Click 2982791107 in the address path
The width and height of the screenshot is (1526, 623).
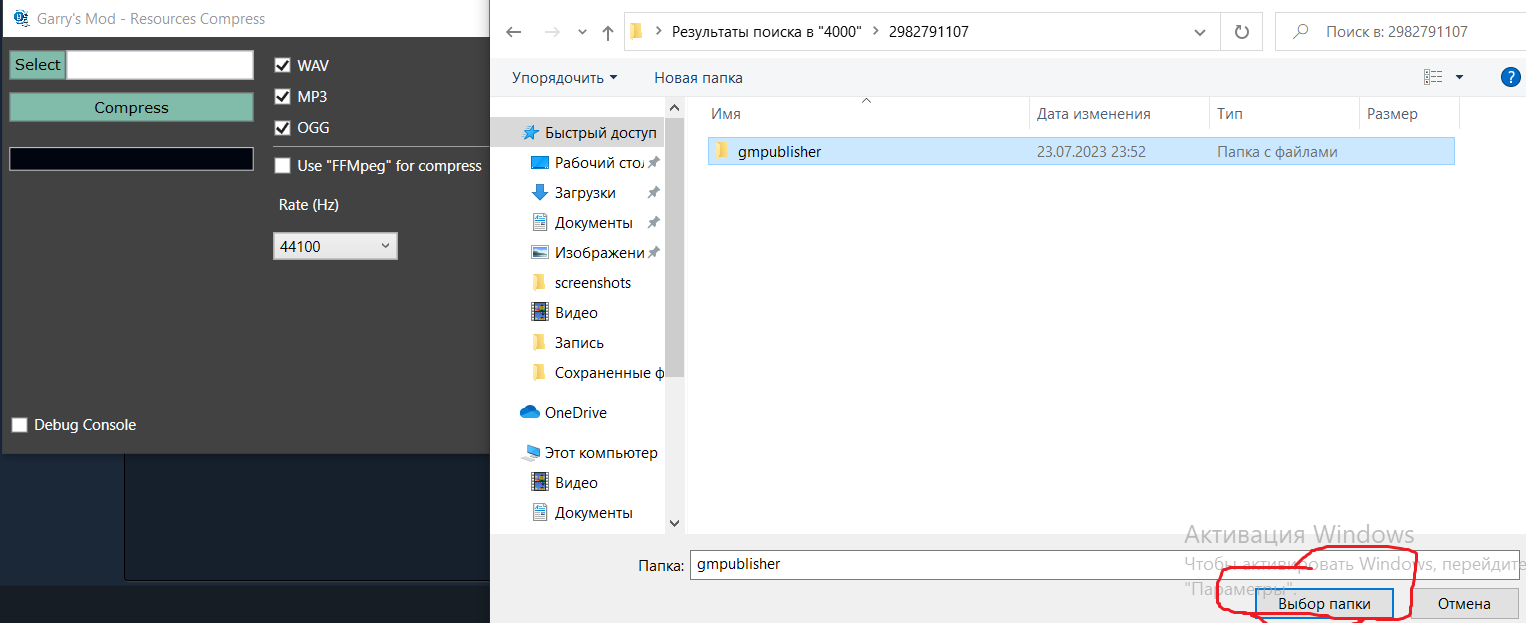[928, 32]
